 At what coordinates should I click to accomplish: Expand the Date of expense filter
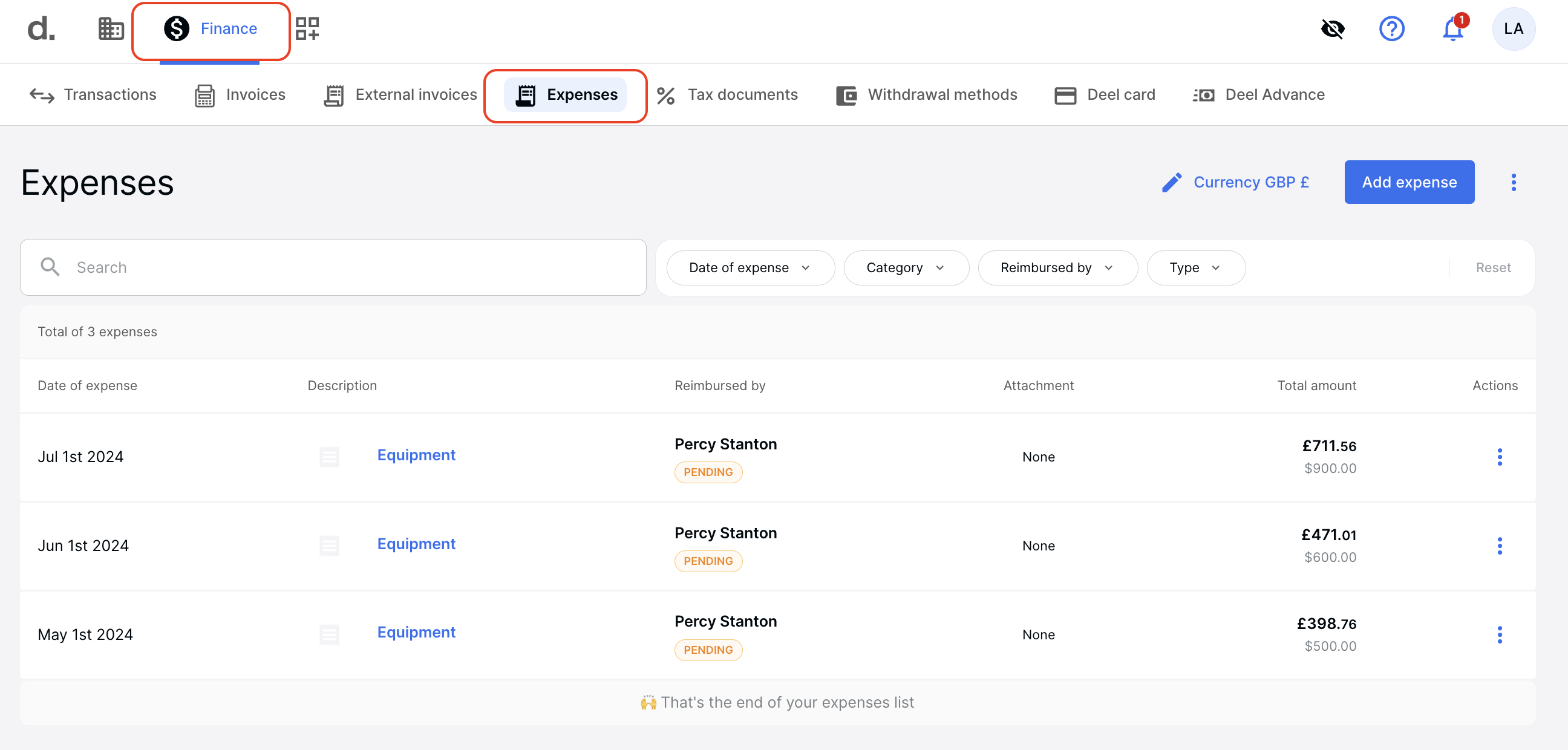(x=750, y=268)
